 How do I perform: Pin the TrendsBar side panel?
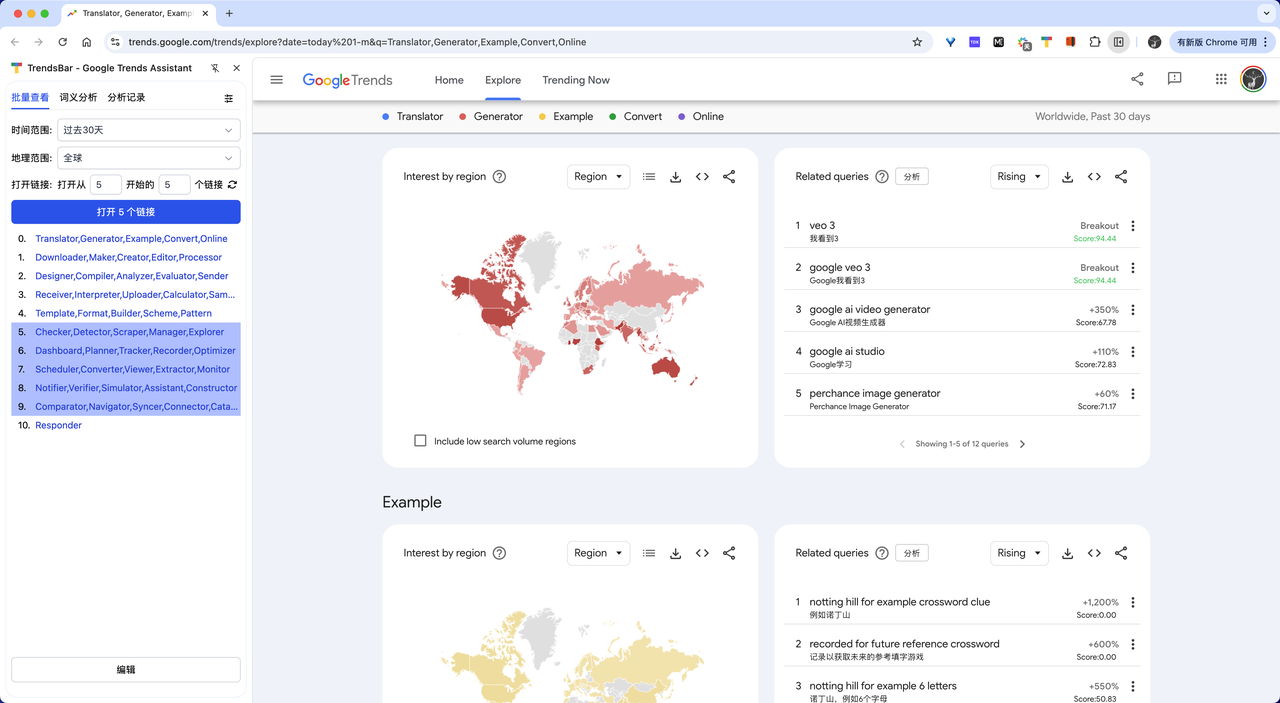tap(215, 68)
